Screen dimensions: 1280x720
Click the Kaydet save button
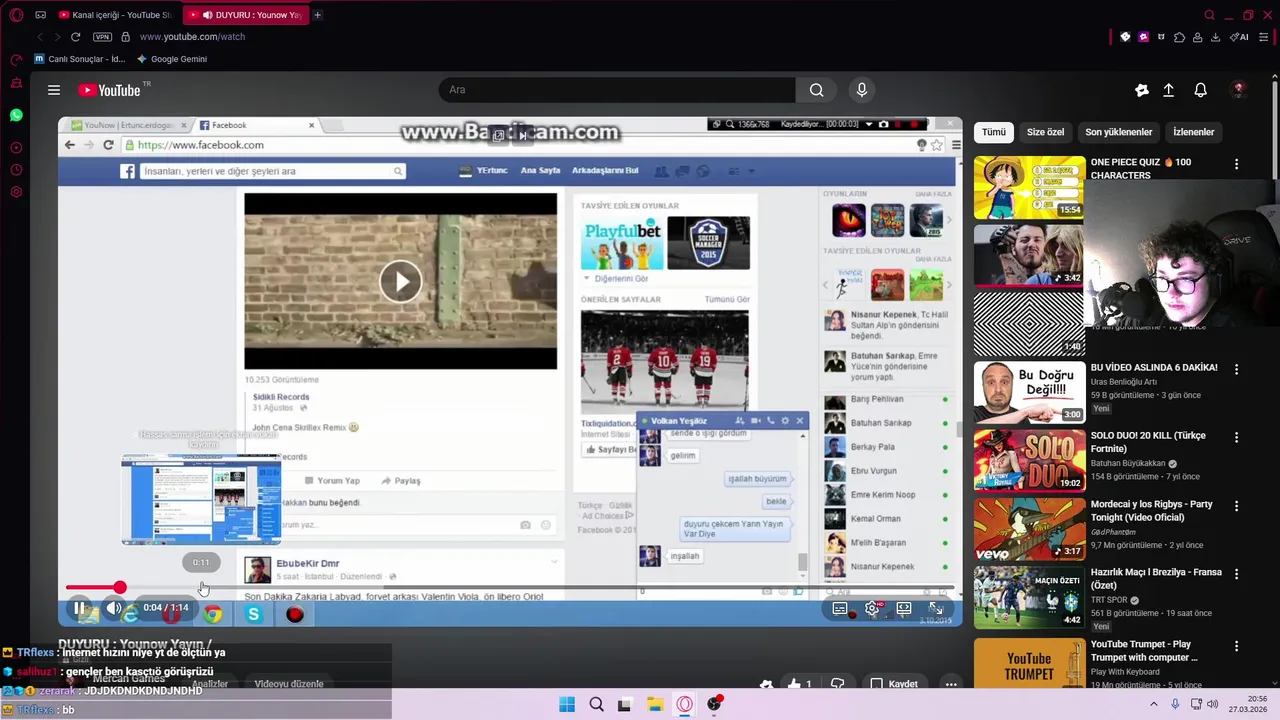(893, 684)
